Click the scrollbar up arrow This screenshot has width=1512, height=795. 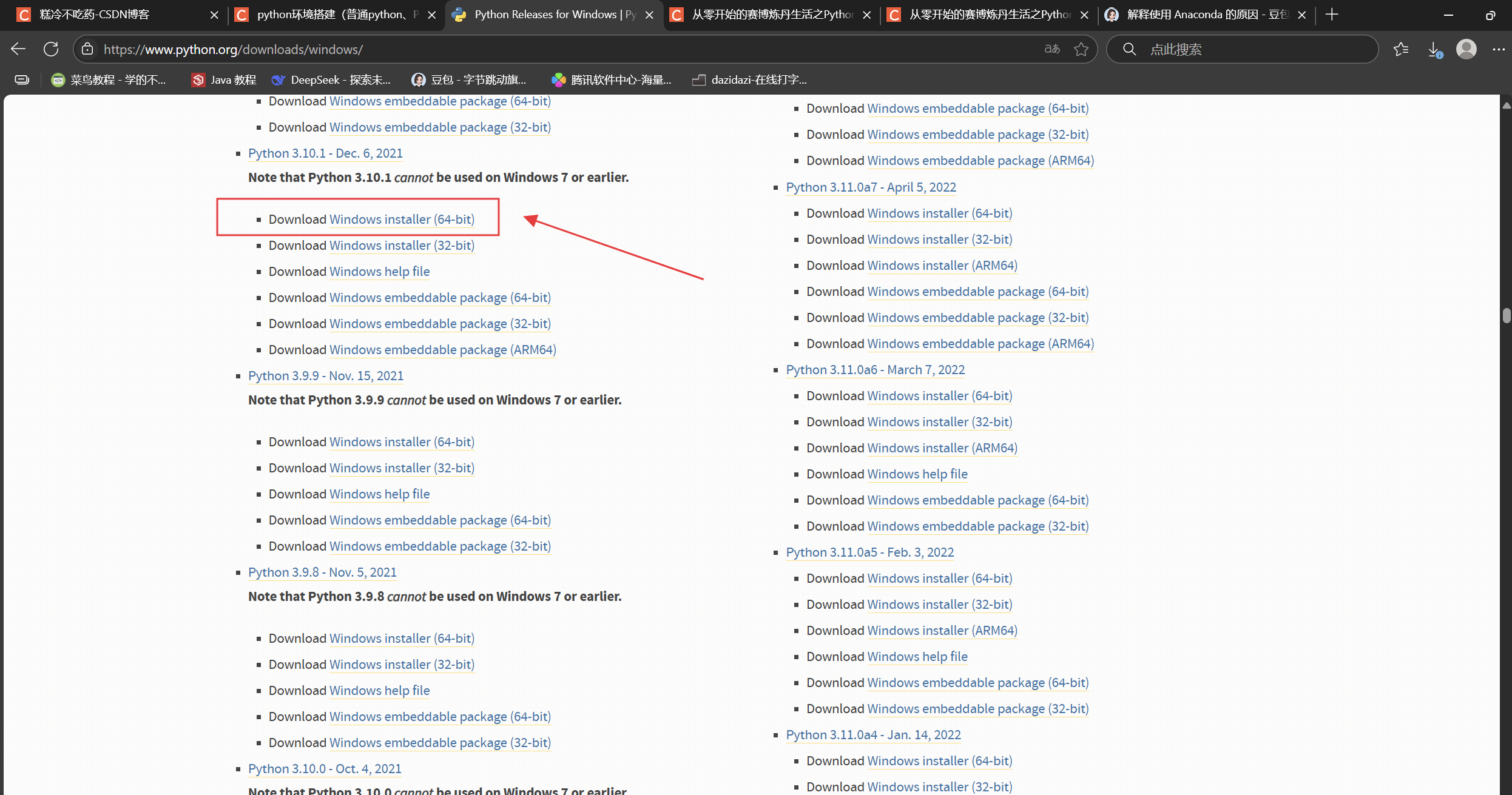tap(1507, 106)
